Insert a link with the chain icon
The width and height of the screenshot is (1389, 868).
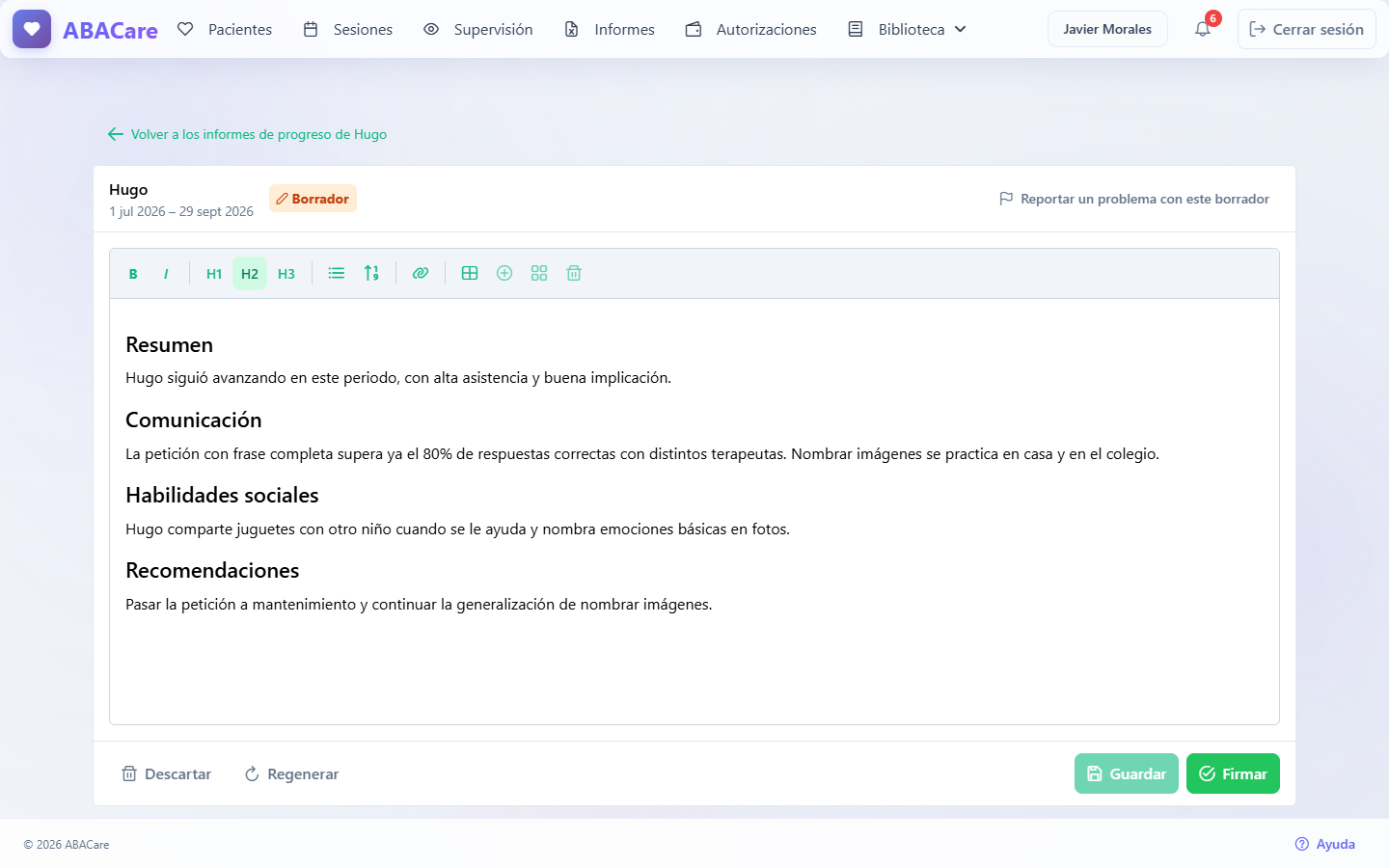(x=421, y=274)
